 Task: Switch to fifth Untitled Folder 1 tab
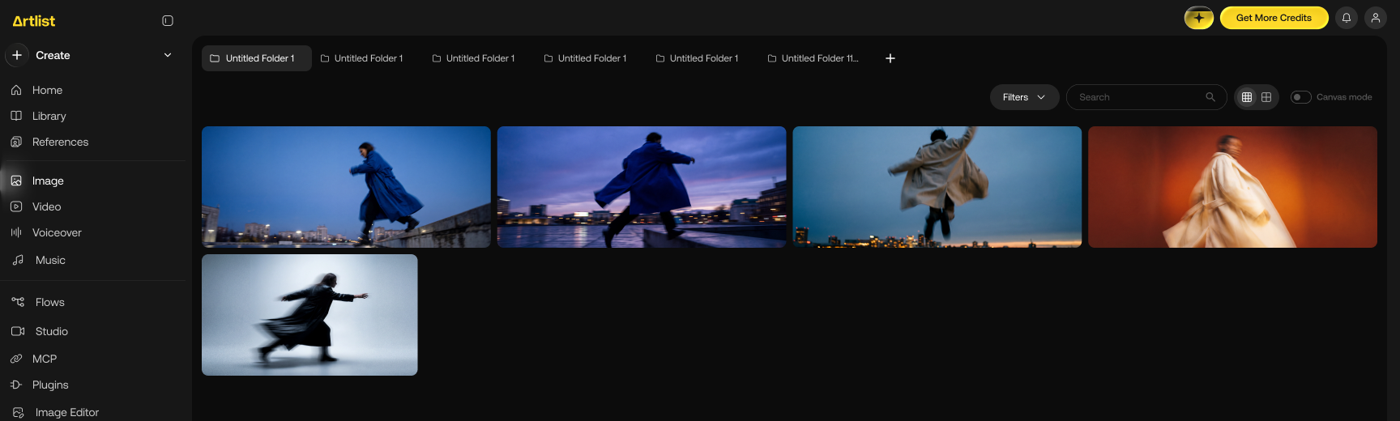[x=698, y=58]
